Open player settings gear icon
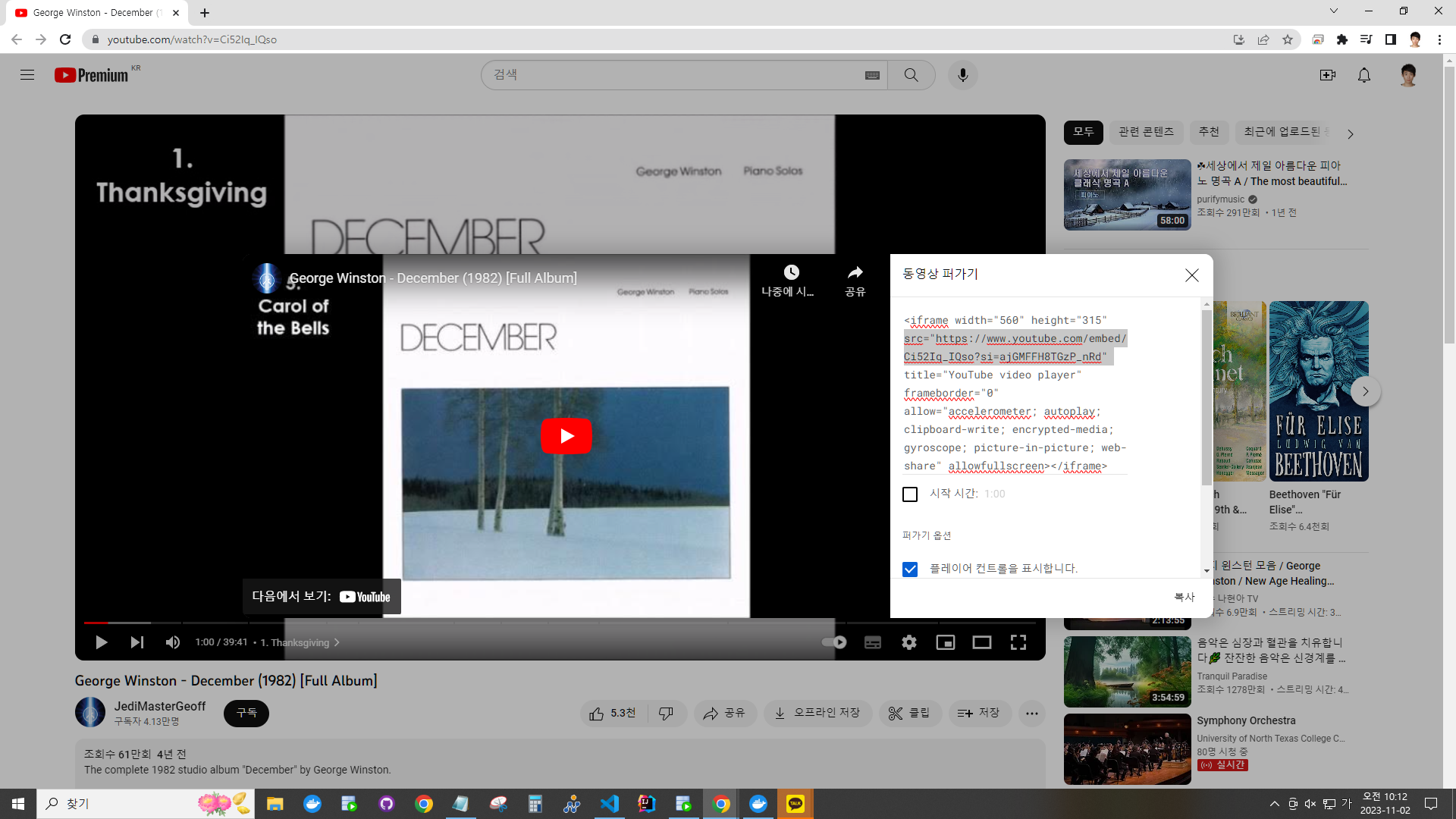This screenshot has width=1456, height=819. (x=908, y=642)
